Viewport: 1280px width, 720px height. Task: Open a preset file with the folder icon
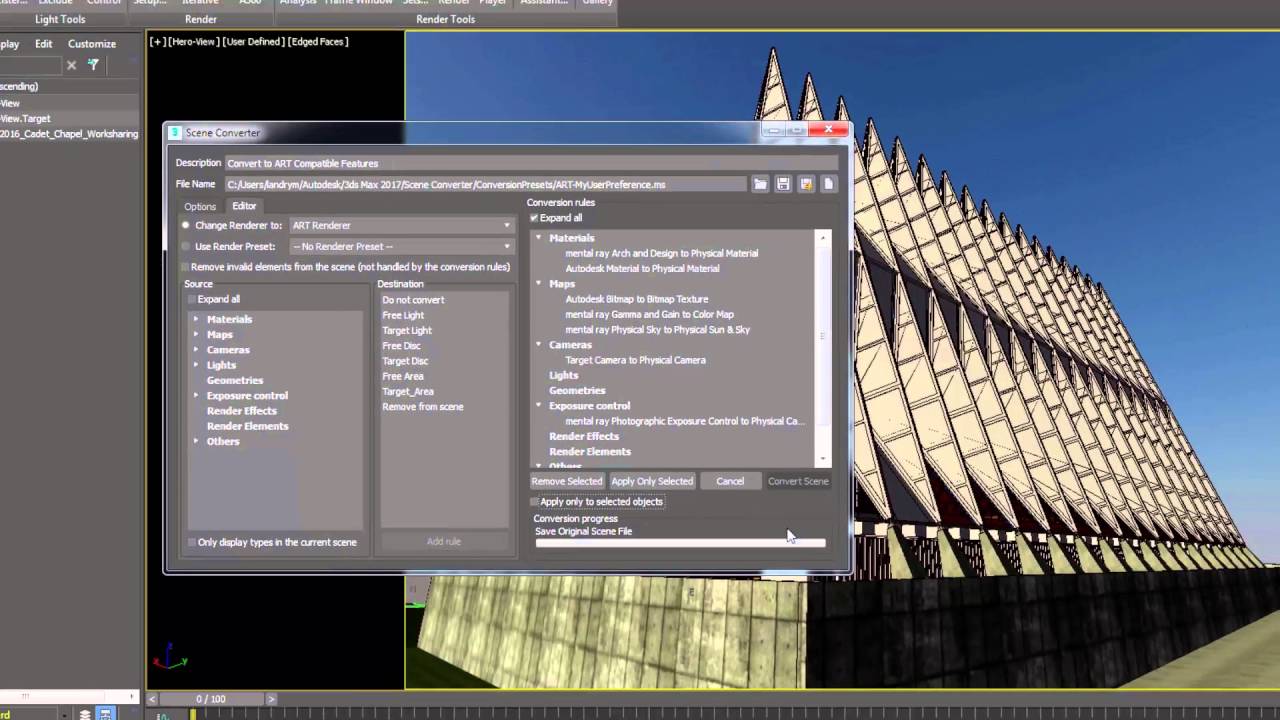[x=760, y=184]
